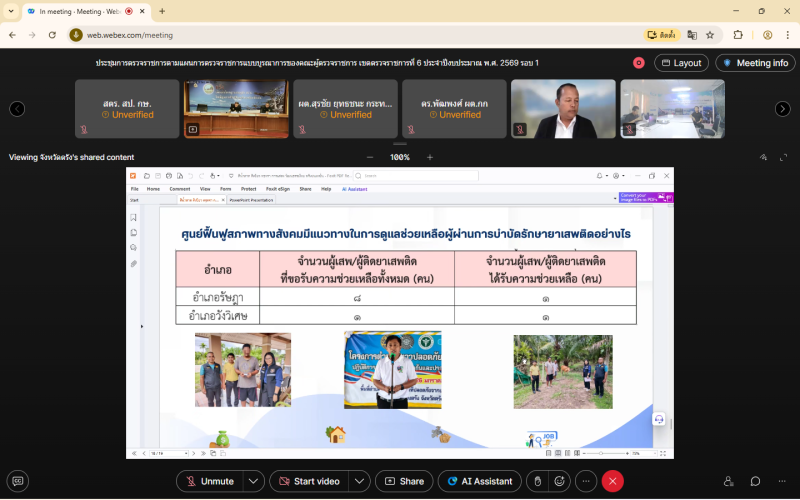This screenshot has width=800, height=500.
Task: Unmute the microphone
Action: tap(209, 481)
